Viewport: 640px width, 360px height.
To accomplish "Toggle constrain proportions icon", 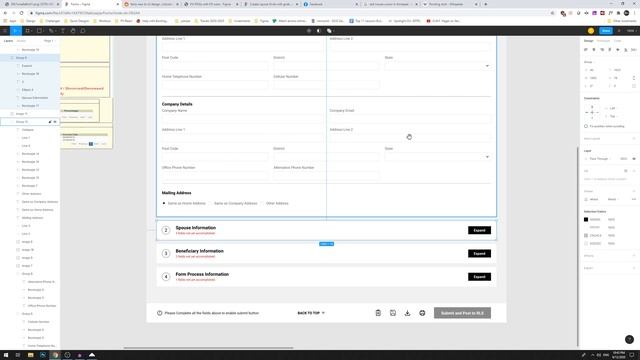I will 633,78.
